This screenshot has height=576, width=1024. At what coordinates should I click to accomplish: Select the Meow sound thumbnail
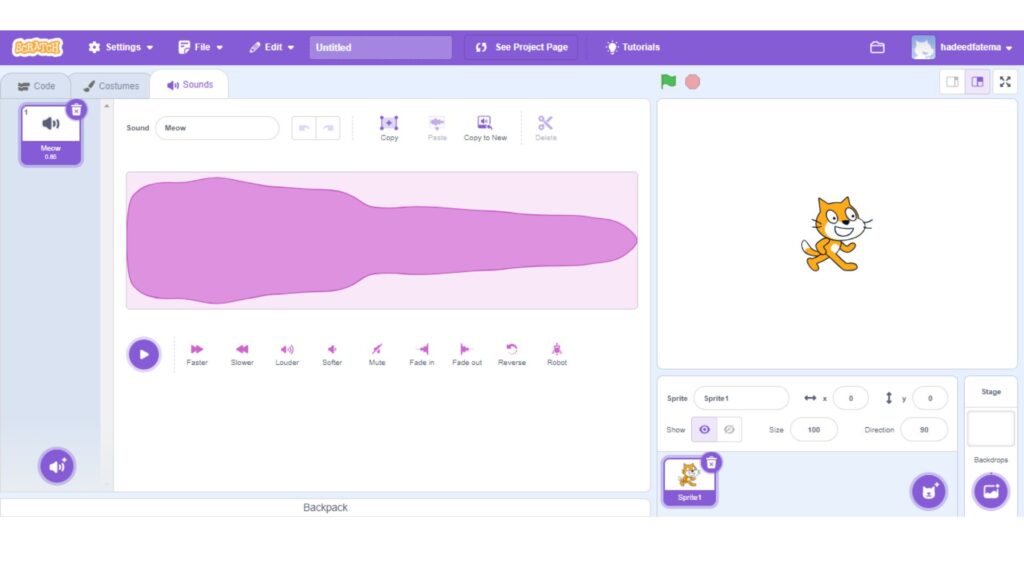(x=50, y=135)
